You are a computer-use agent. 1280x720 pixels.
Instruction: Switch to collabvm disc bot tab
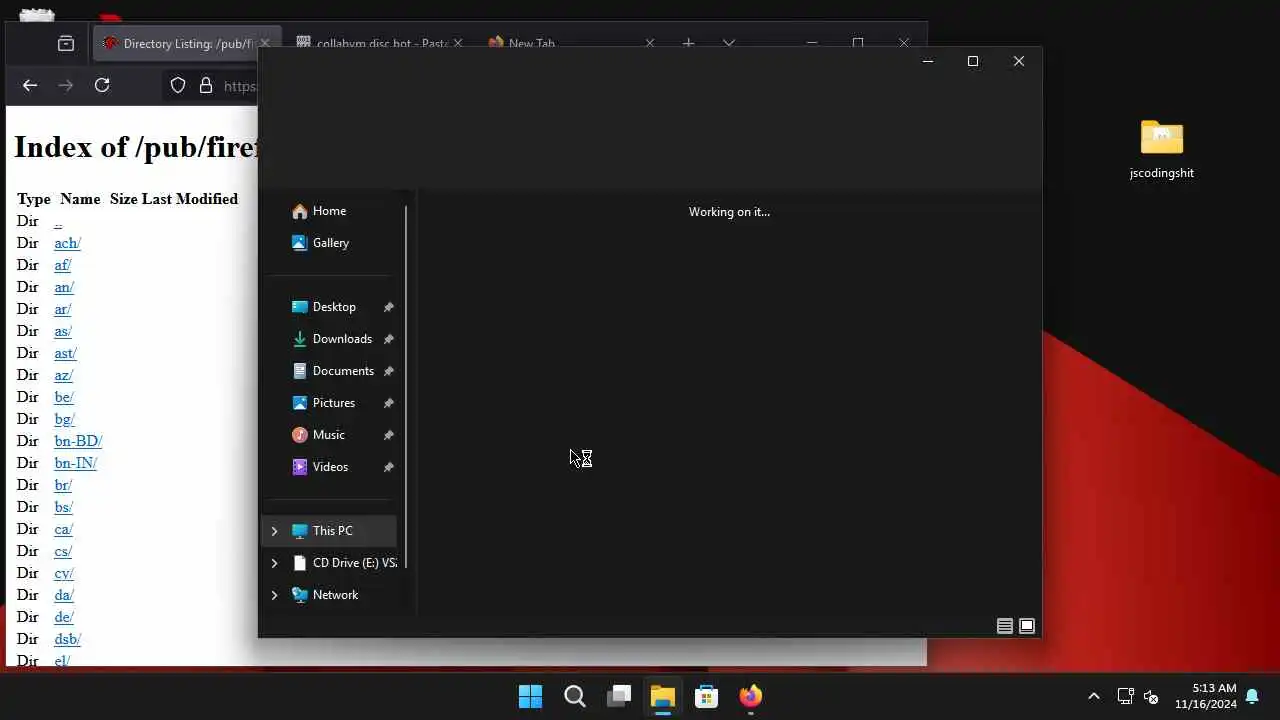pyautogui.click(x=372, y=44)
